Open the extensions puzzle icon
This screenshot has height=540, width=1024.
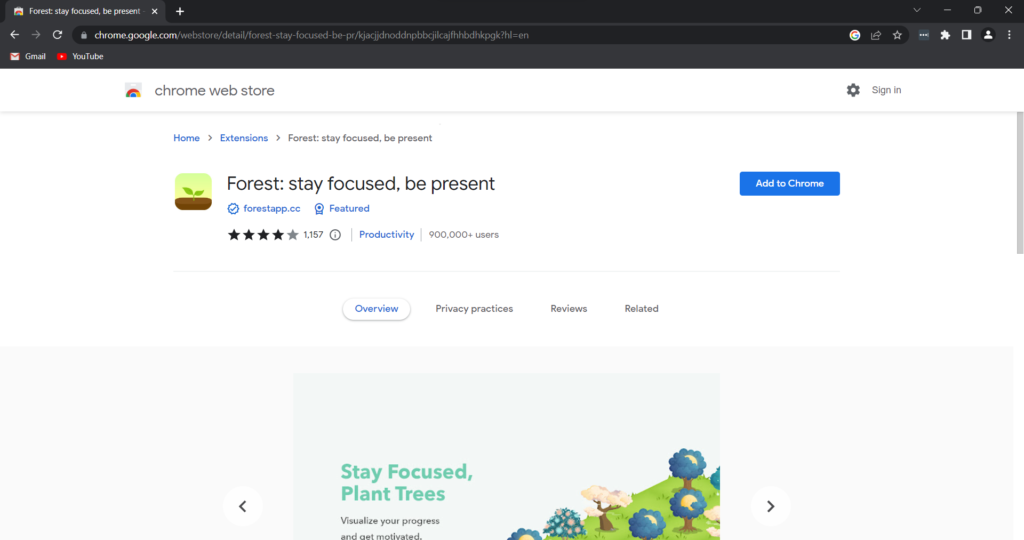[945, 35]
